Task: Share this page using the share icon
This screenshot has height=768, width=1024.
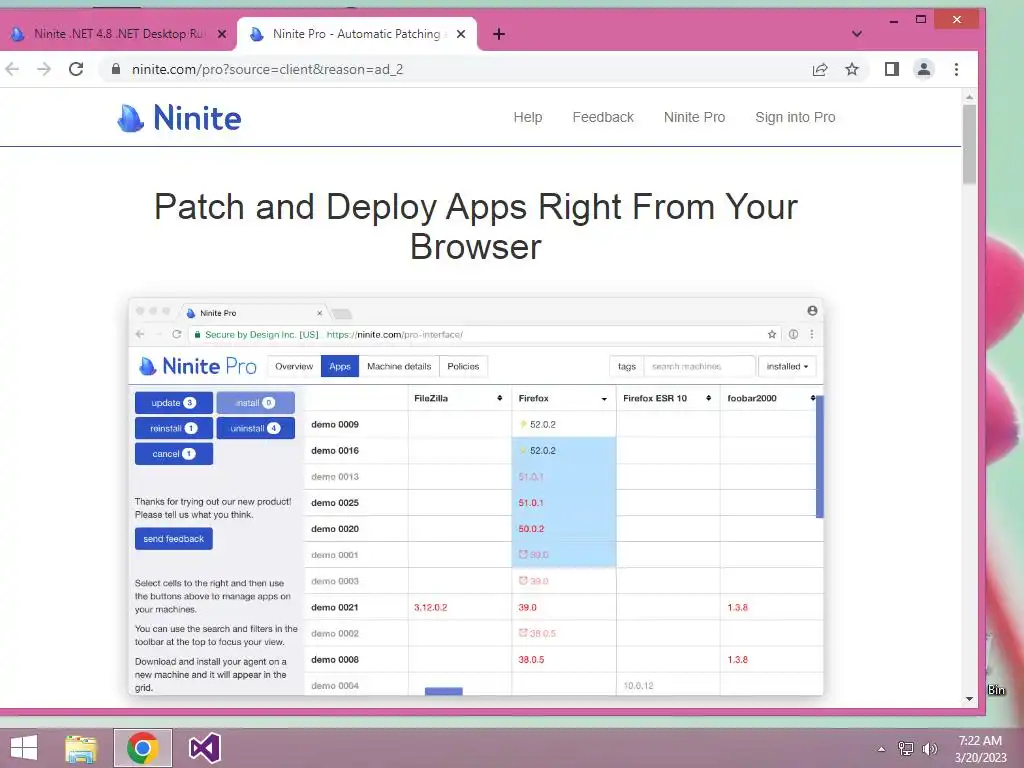Action: (820, 69)
